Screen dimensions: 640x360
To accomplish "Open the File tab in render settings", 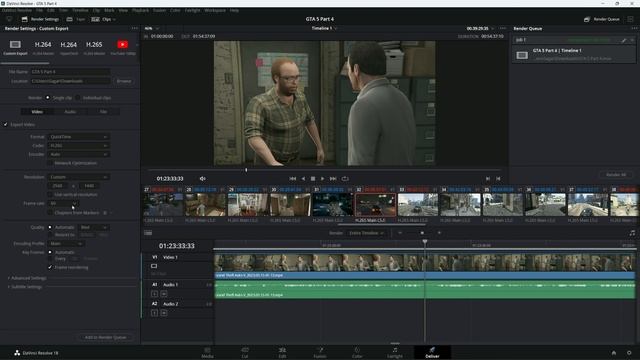I will tap(103, 111).
